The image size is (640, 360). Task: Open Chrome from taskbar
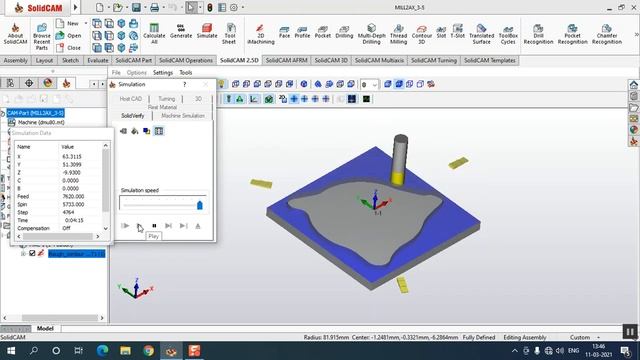pyautogui.click(x=149, y=351)
